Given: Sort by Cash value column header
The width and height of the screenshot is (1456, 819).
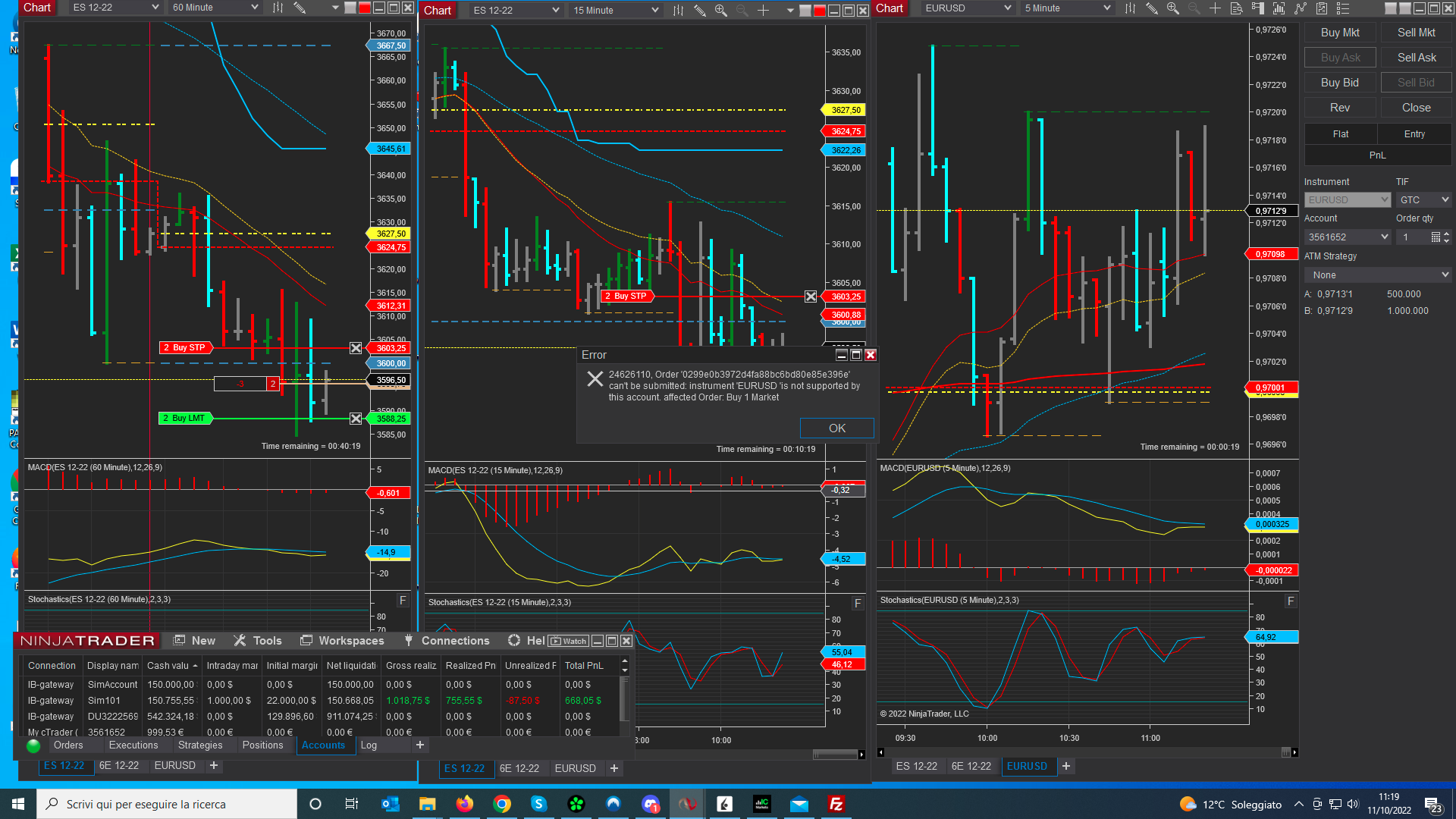Looking at the screenshot, I should 171,666.
